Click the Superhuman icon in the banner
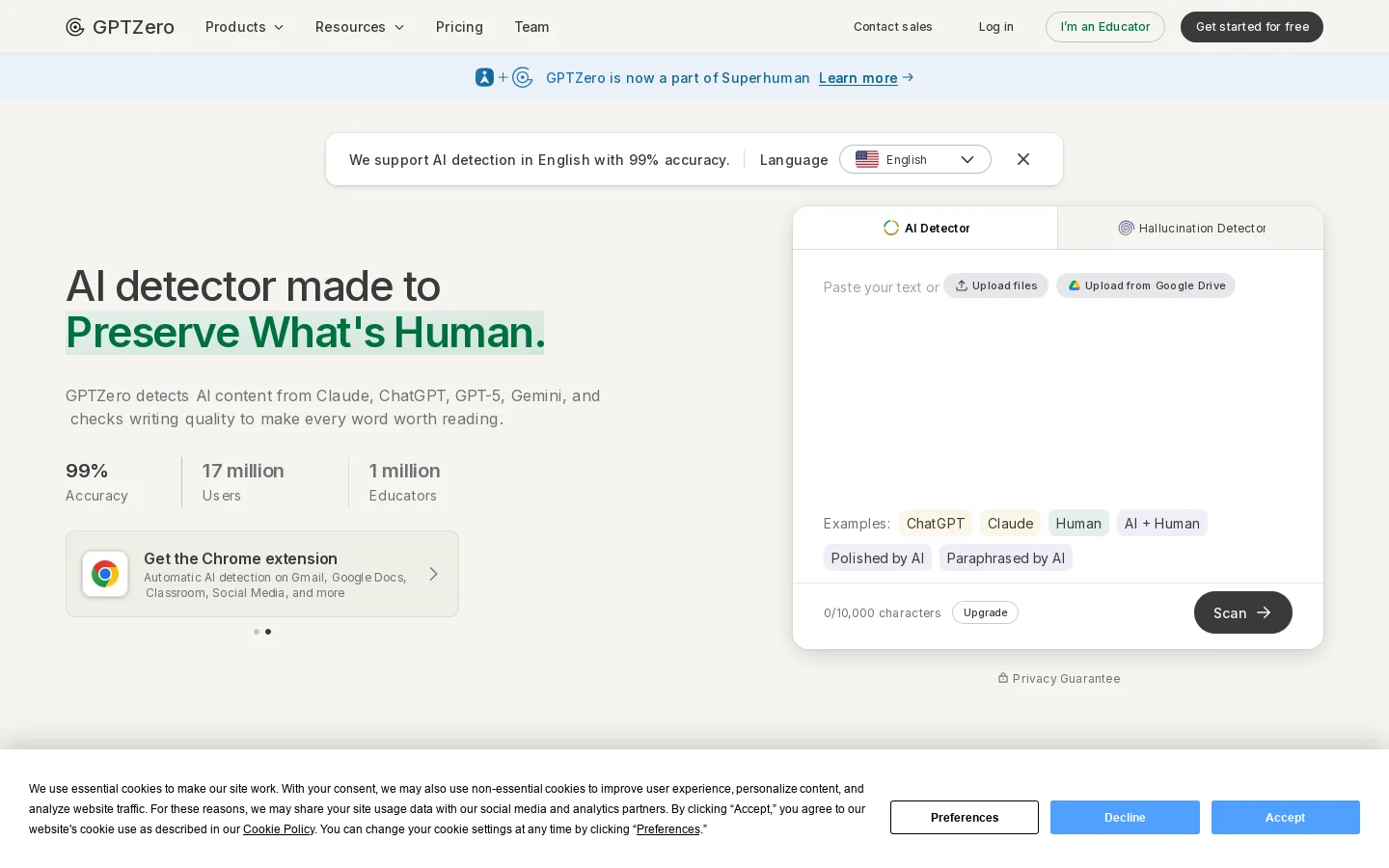Image resolution: width=1389 pixels, height=868 pixels. 484,77
